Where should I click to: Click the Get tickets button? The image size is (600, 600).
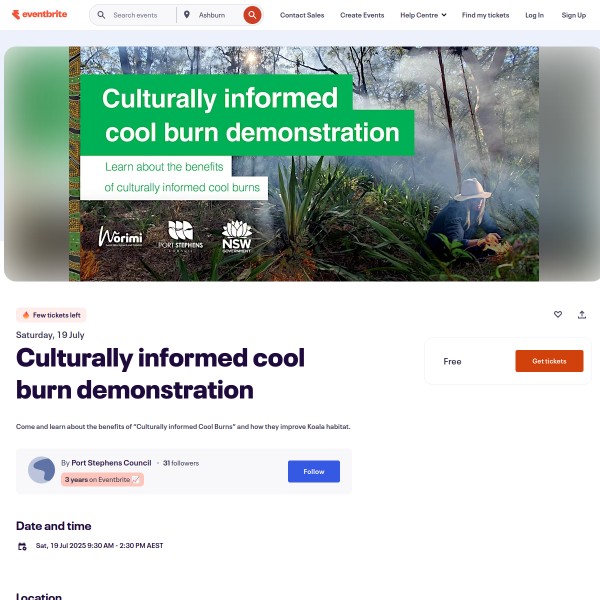[549, 361]
